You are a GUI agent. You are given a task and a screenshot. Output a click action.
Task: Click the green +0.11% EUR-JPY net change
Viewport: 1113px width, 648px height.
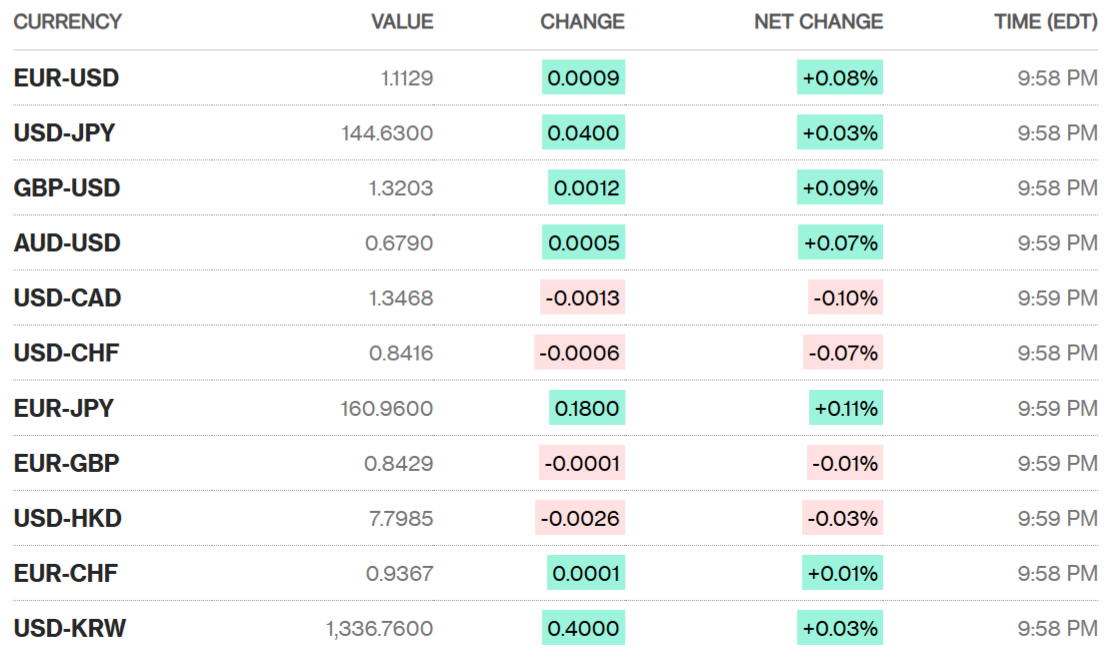[846, 408]
